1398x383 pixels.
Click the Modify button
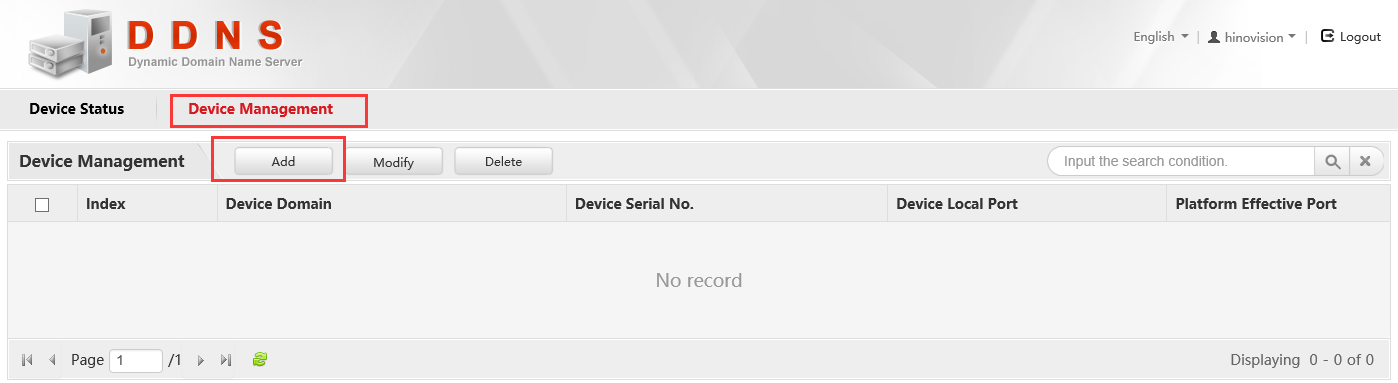coord(393,162)
